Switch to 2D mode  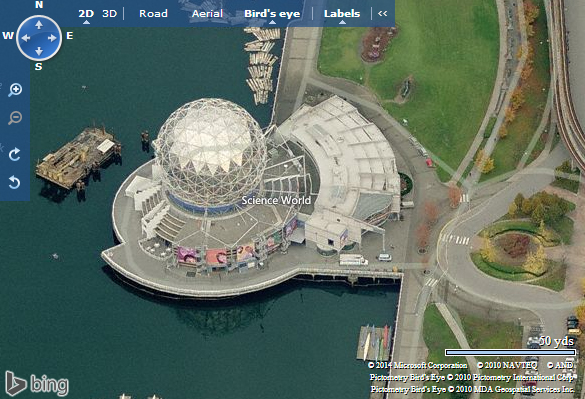[x=86, y=14]
